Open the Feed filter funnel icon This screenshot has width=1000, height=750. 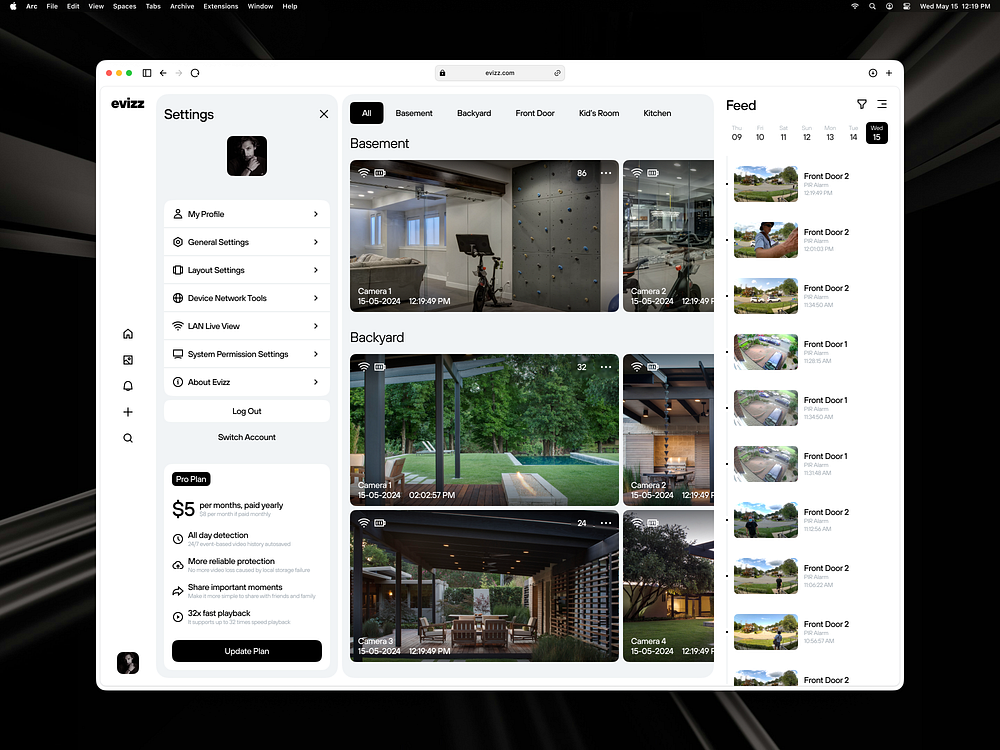(861, 104)
